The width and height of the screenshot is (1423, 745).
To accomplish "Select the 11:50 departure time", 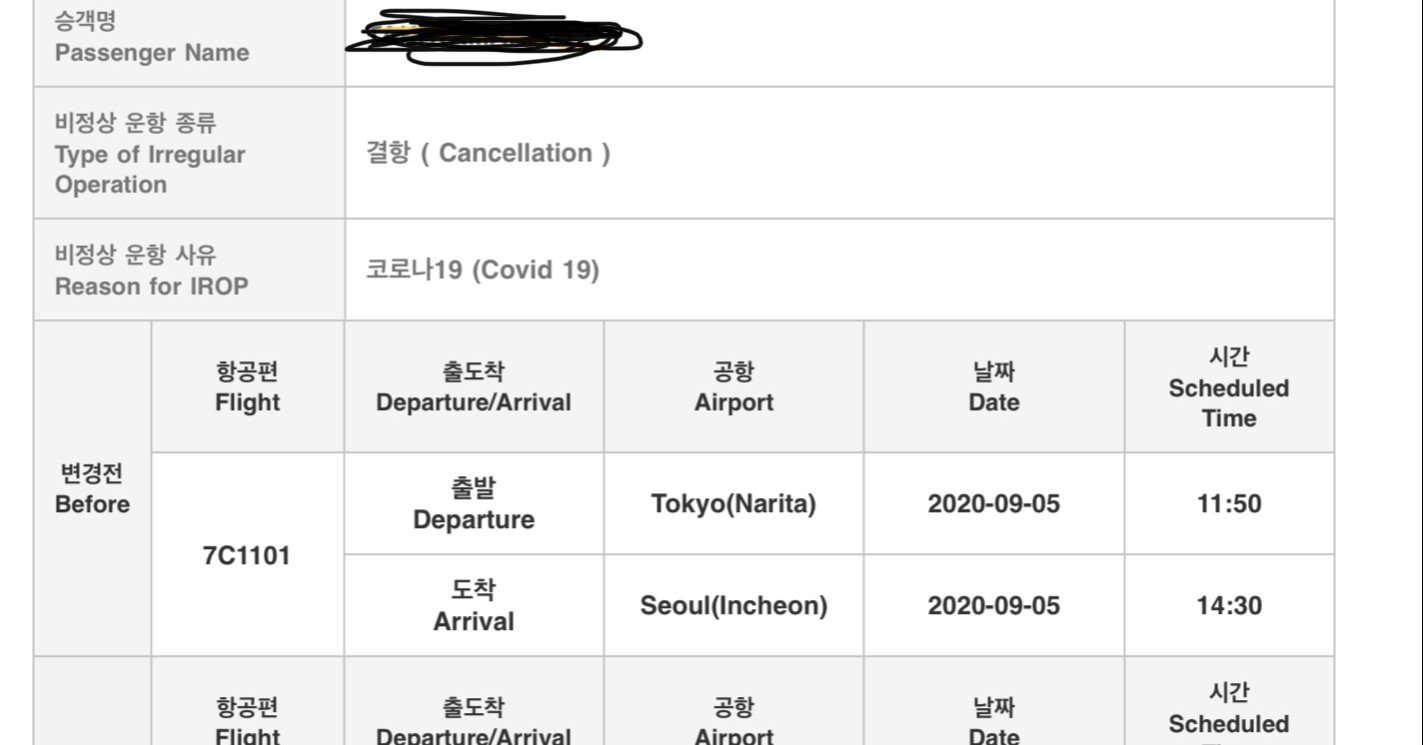I will [x=1229, y=504].
